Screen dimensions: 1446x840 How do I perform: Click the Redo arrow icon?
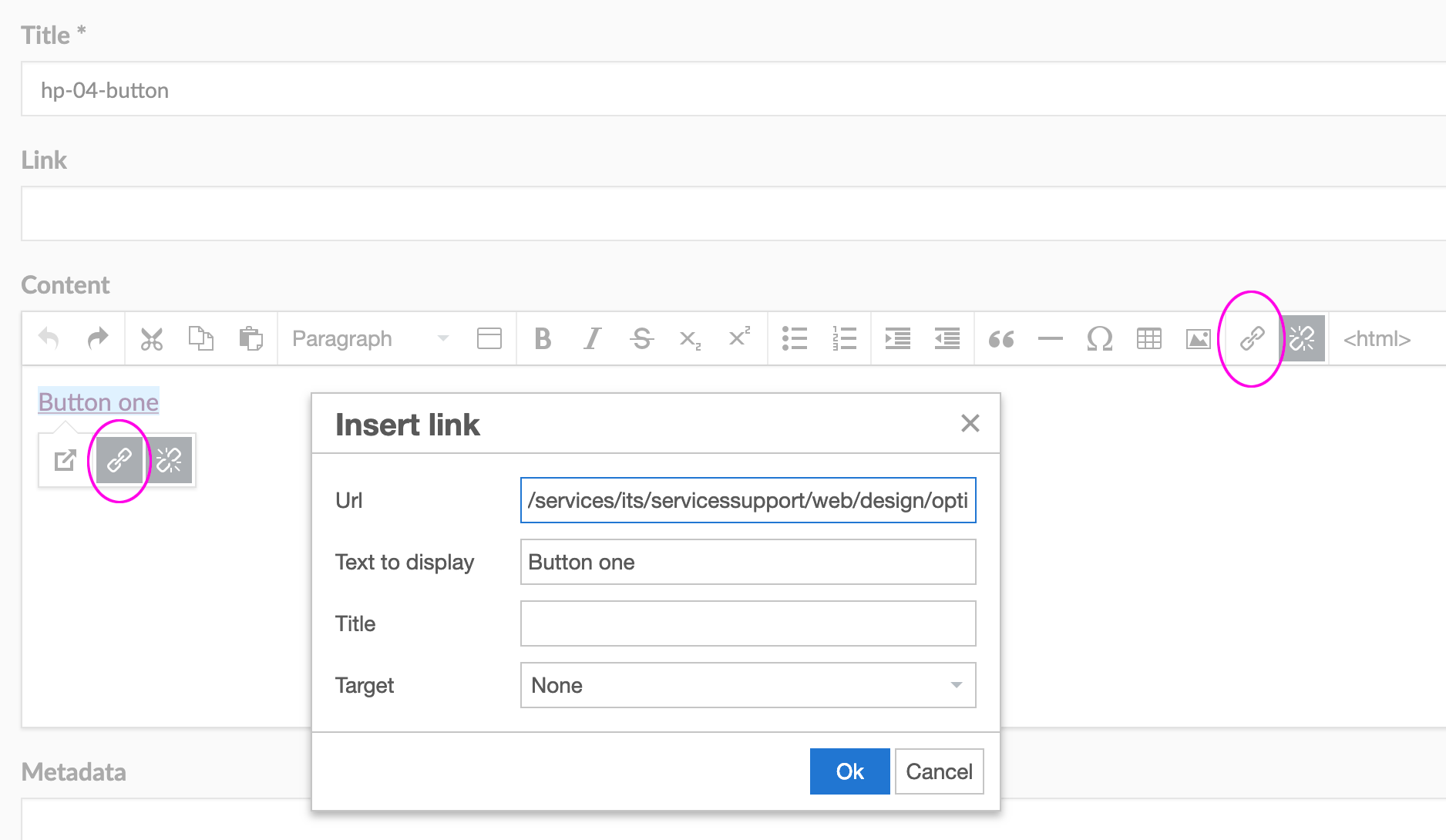click(x=98, y=338)
